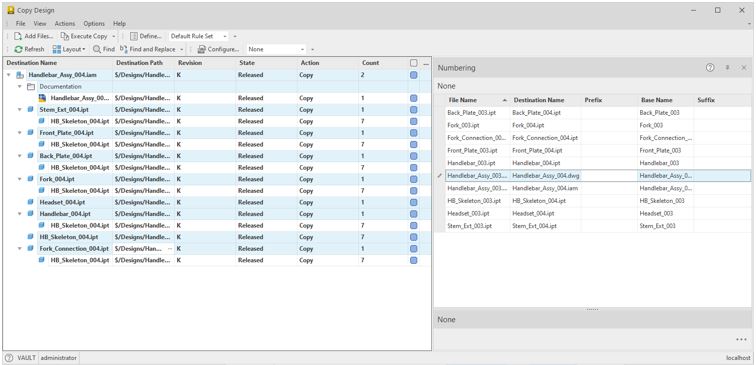Open Numbering panel help
The image size is (756, 365).
[710, 68]
